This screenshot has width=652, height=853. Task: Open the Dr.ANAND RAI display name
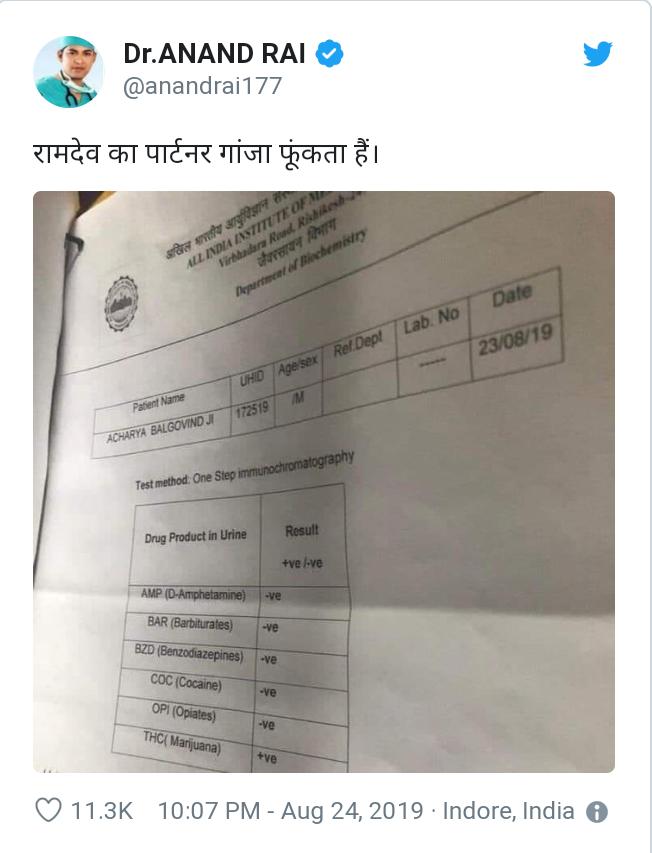tap(214, 53)
